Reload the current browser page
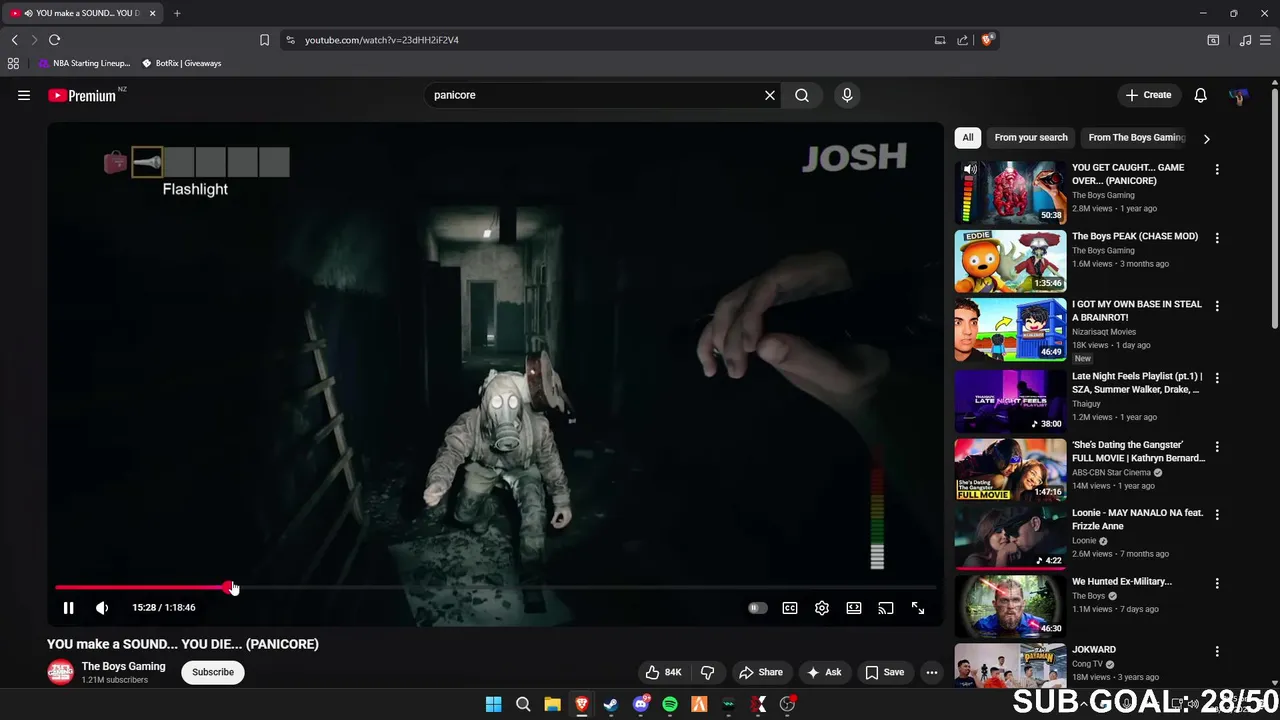 click(54, 40)
